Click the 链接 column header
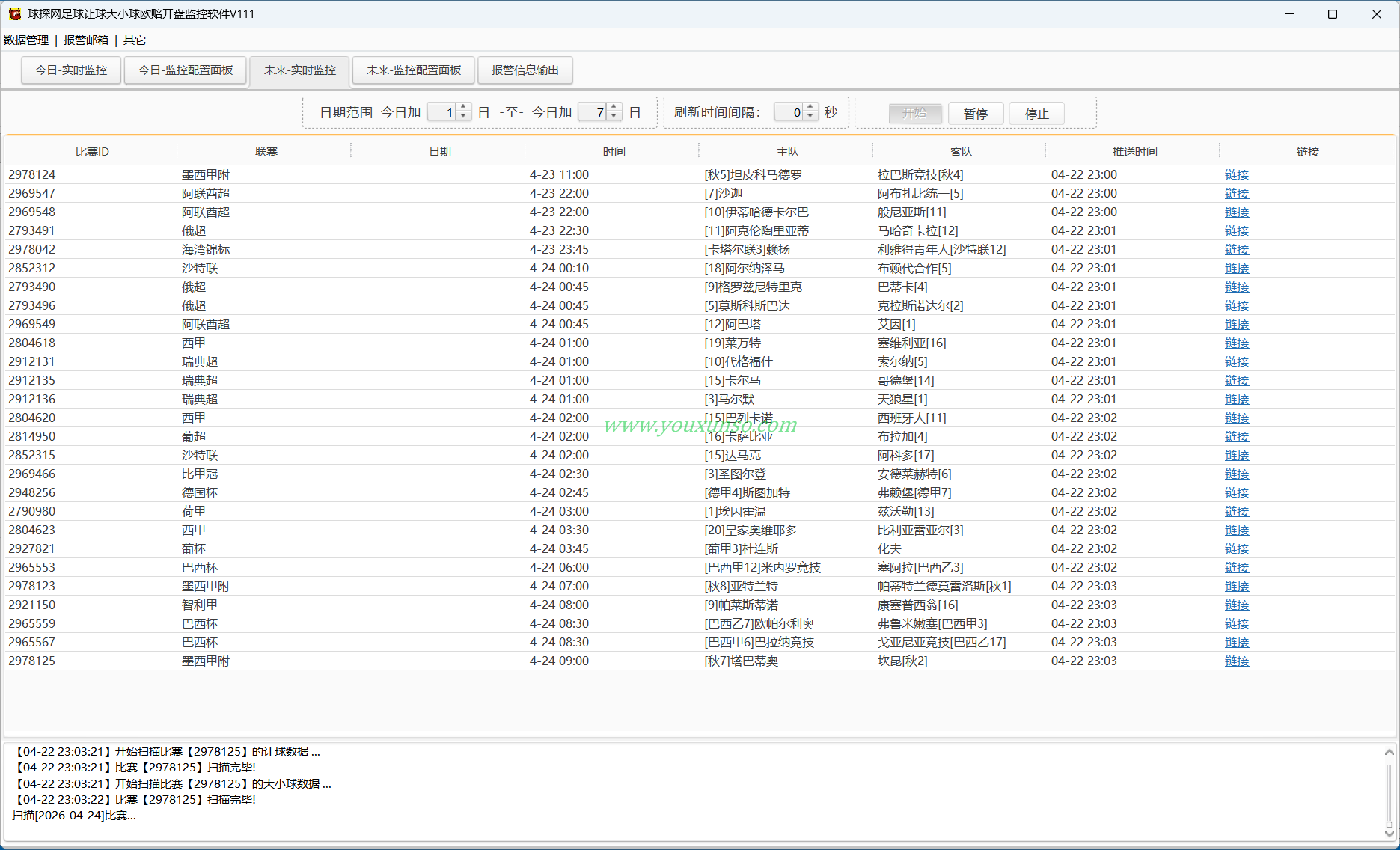Image resolution: width=1400 pixels, height=850 pixels. pos(1307,152)
